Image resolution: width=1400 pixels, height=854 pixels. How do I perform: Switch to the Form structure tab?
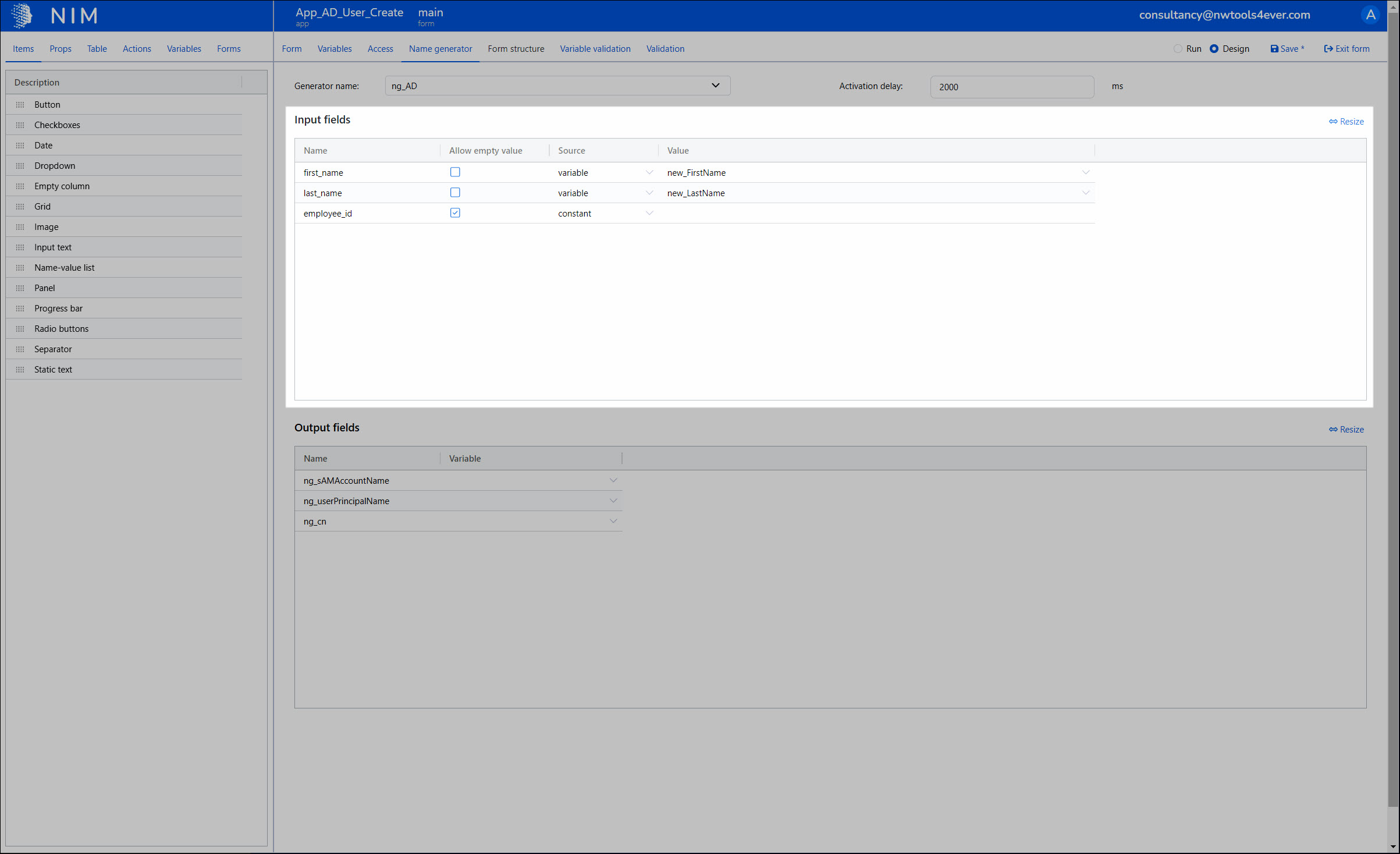point(516,49)
